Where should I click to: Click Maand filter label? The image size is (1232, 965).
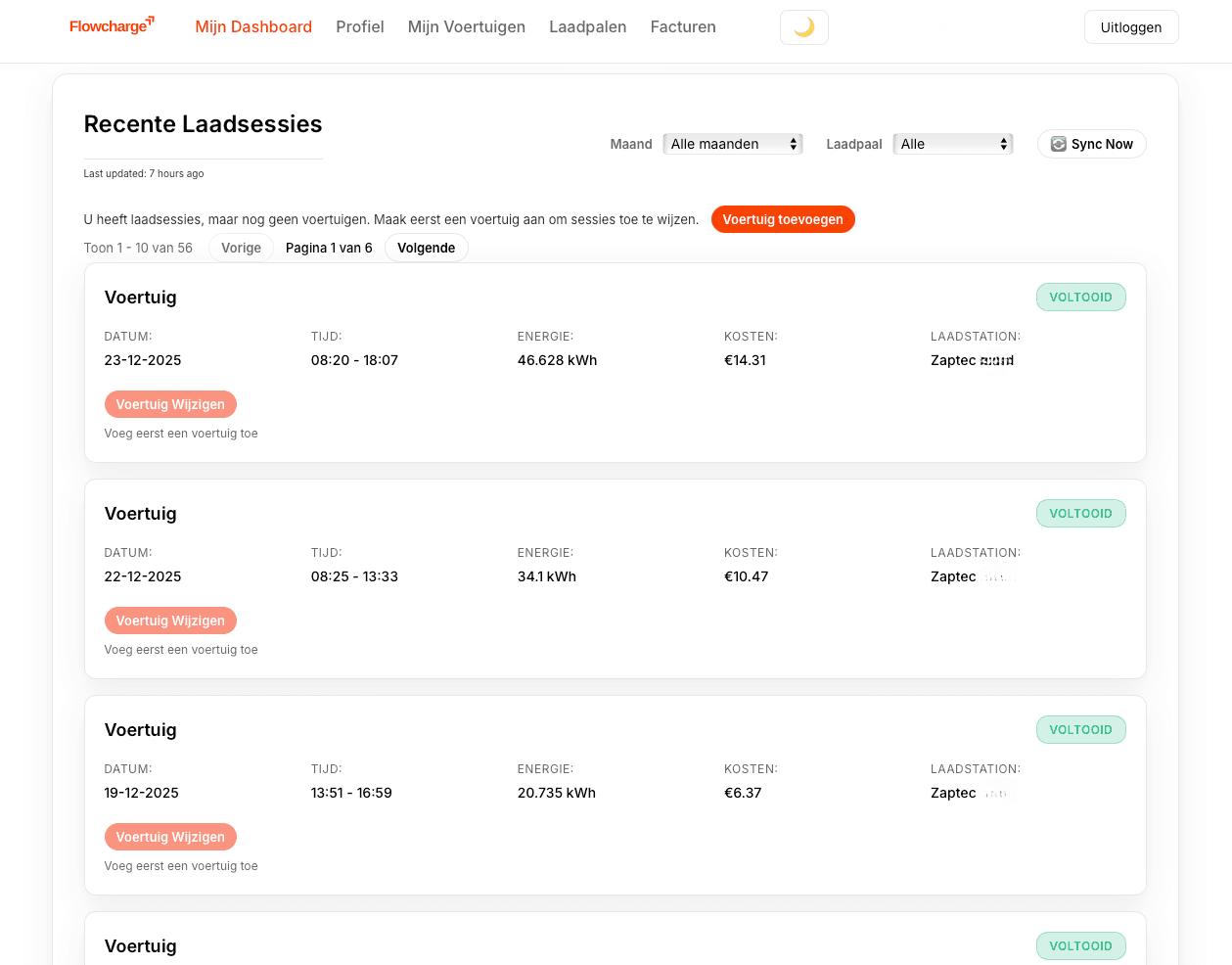tap(631, 144)
